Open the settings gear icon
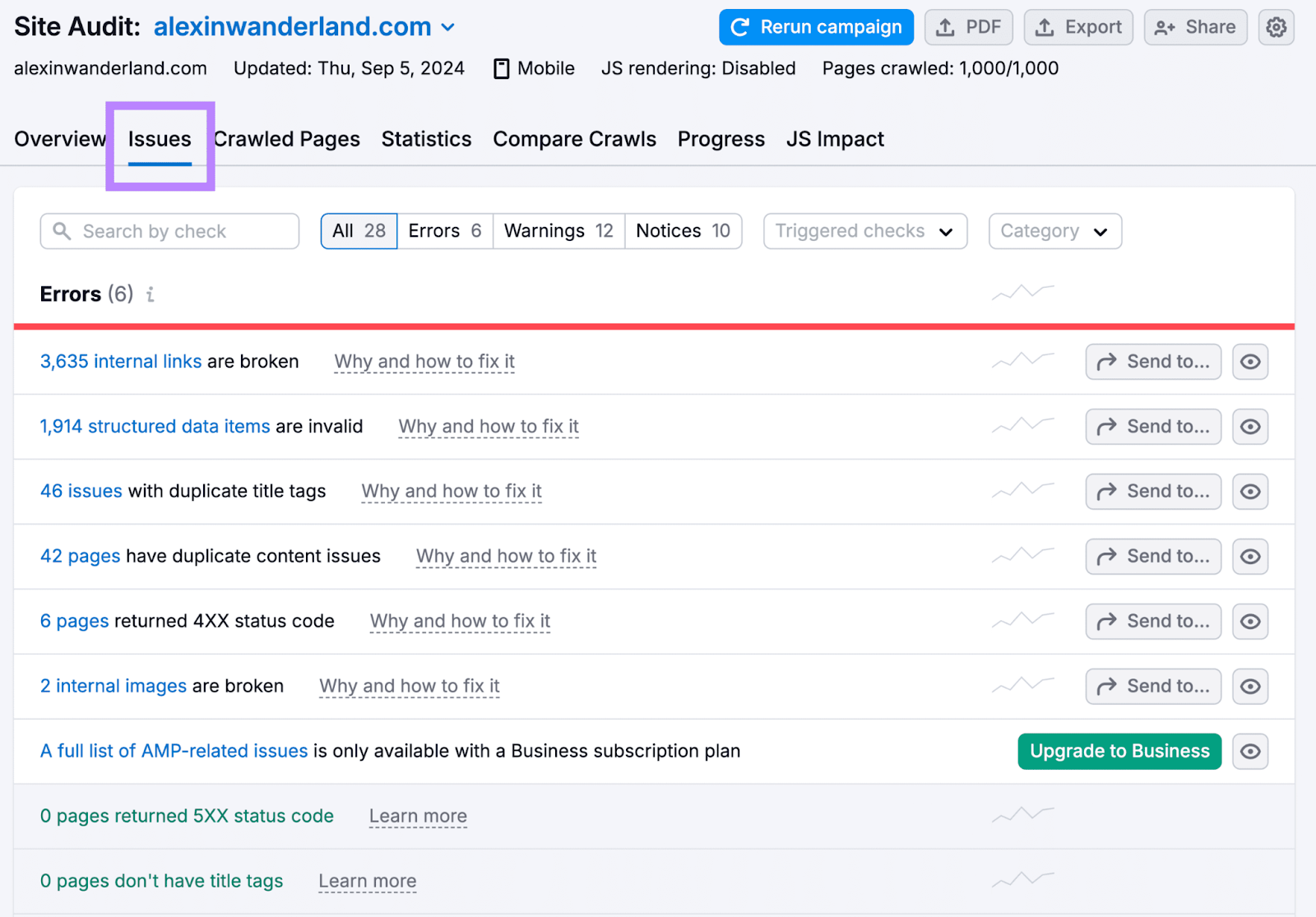The width and height of the screenshot is (1316, 917). (x=1276, y=26)
